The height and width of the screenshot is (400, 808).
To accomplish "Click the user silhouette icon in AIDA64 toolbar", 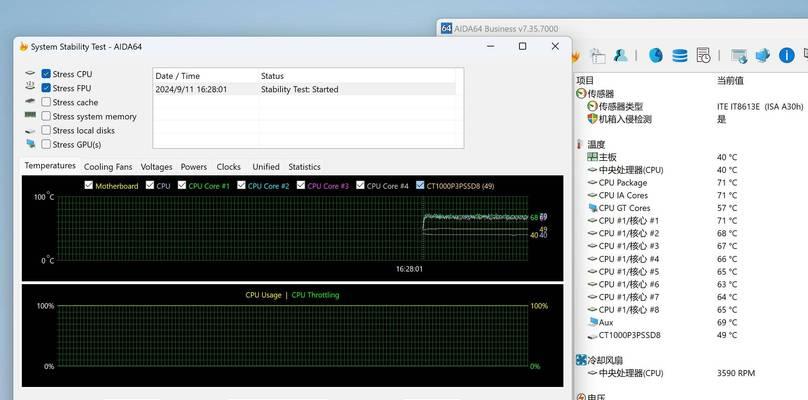I will 620,55.
